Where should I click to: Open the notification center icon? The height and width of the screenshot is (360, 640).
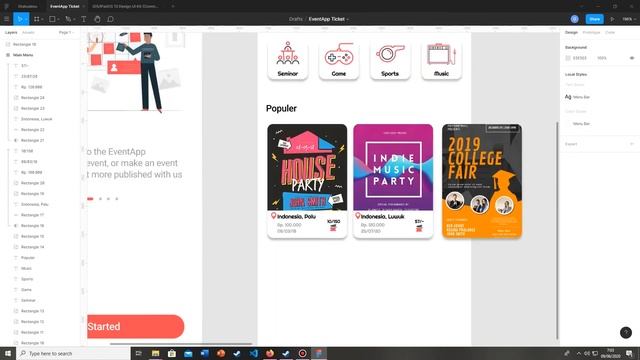629,353
